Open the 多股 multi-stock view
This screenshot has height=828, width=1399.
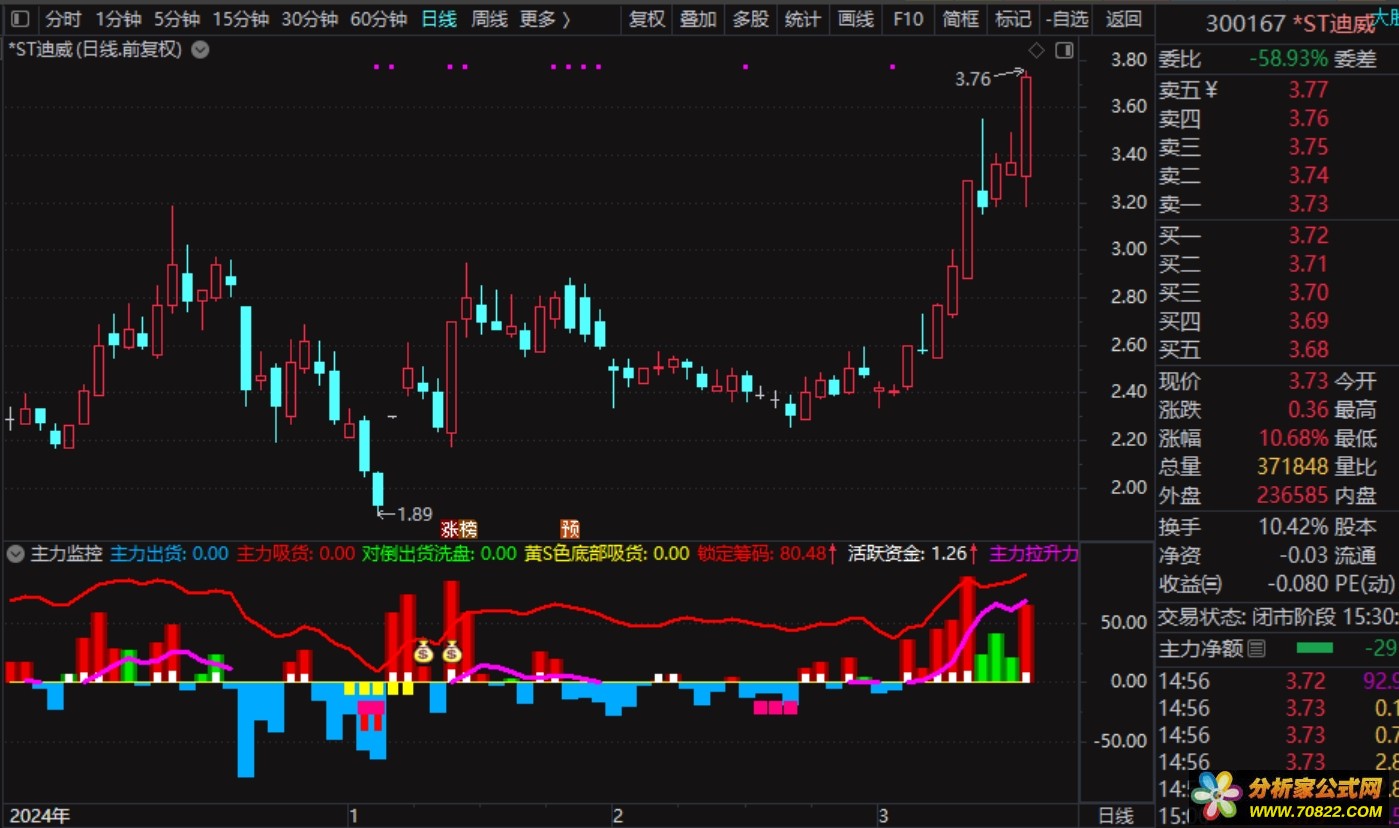750,19
